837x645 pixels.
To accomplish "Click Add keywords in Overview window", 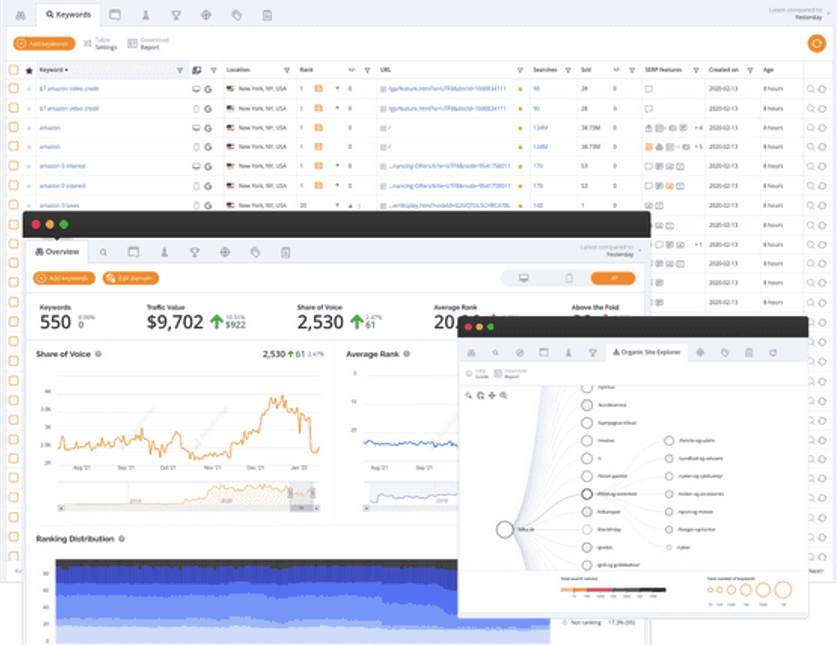I will coord(64,278).
